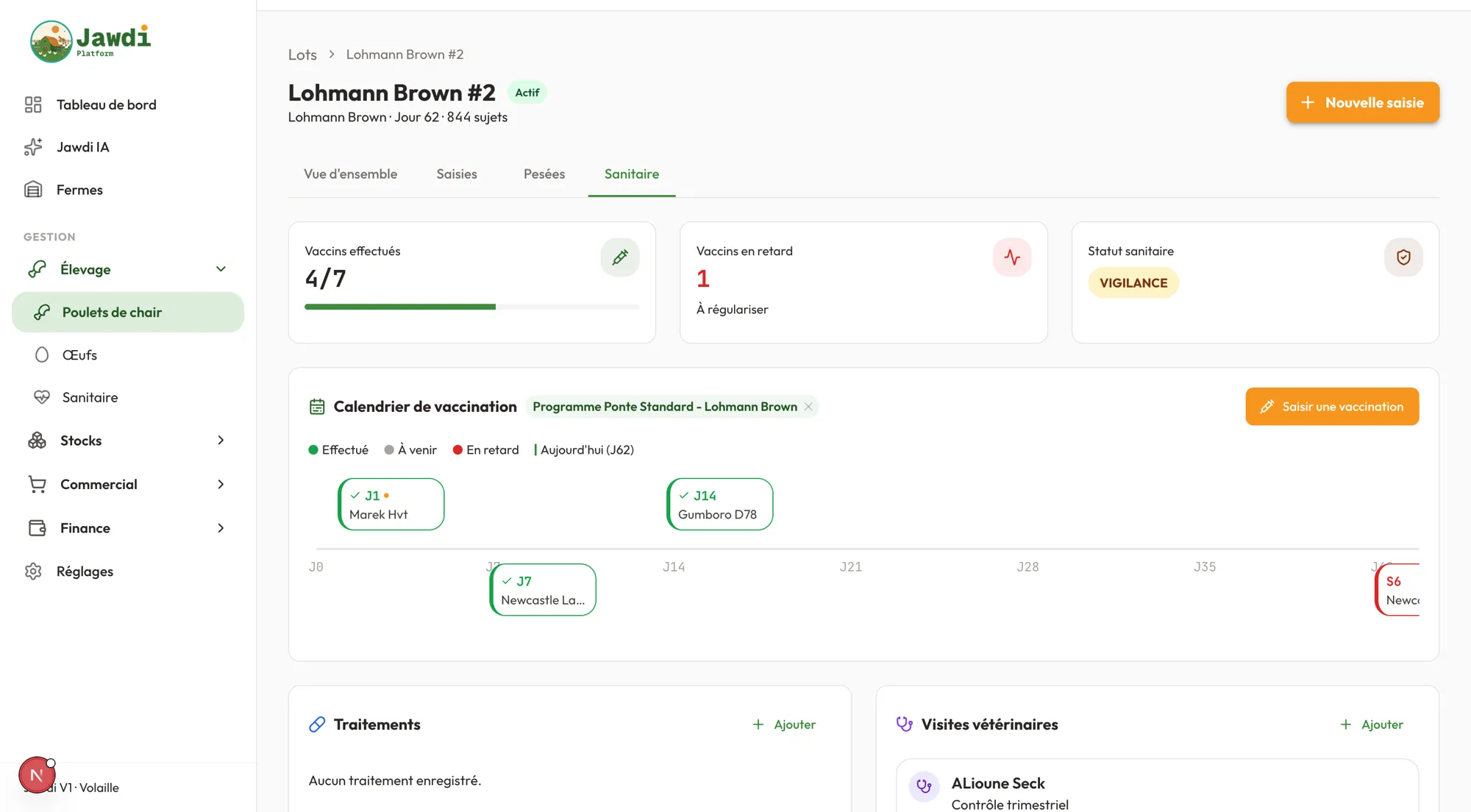Image resolution: width=1471 pixels, height=812 pixels.
Task: Click the Réglages gear icon
Action: (x=33, y=571)
